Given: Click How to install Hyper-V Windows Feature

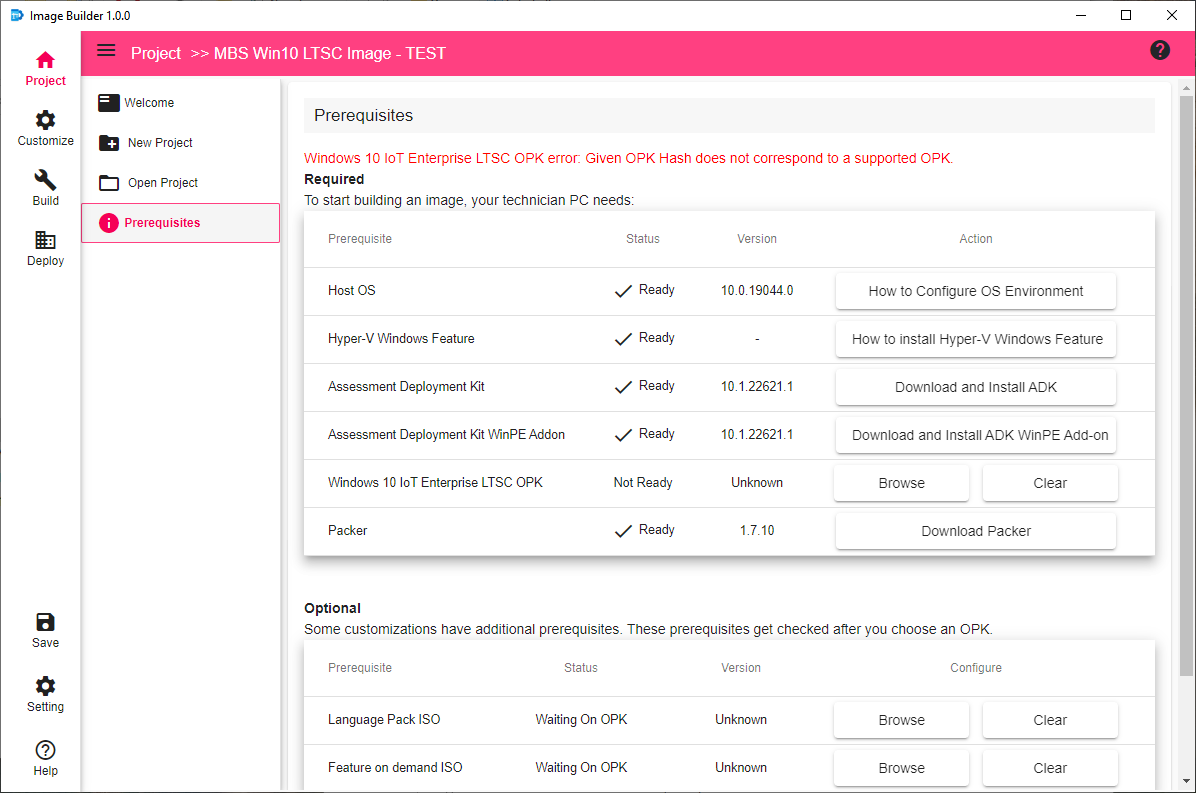Looking at the screenshot, I should (976, 339).
